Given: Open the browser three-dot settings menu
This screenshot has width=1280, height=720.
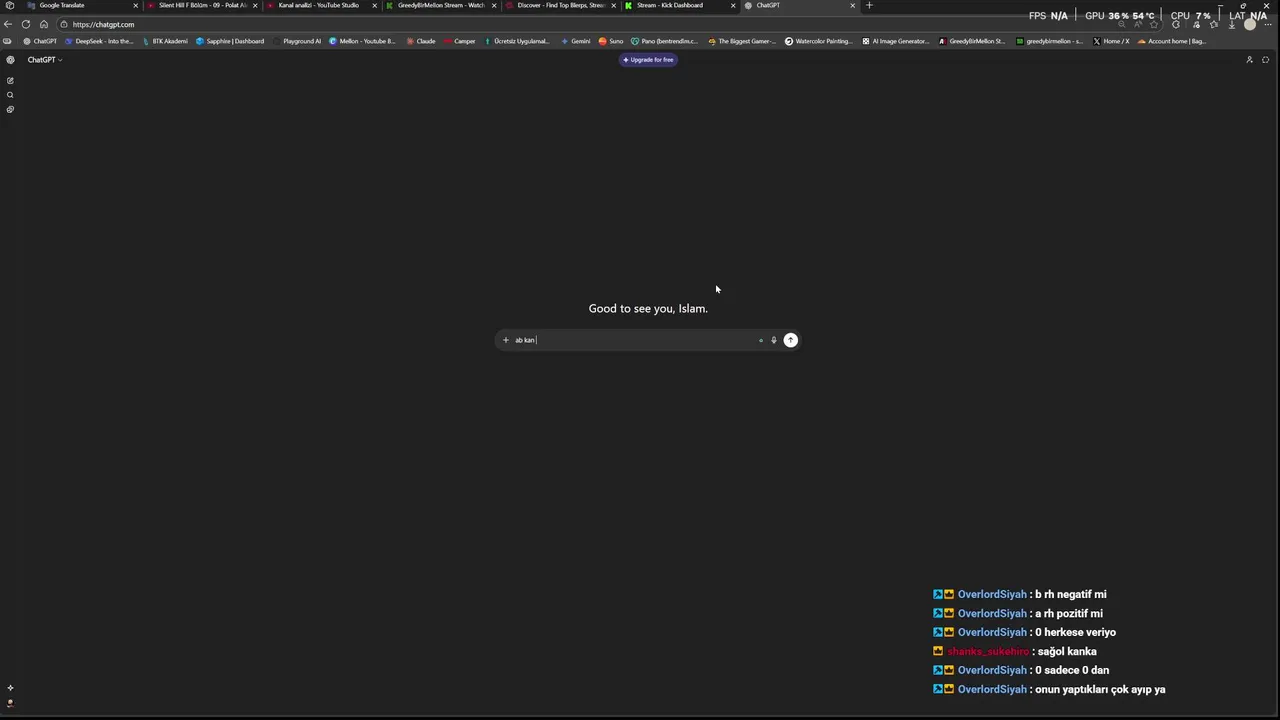Looking at the screenshot, I should [1267, 24].
